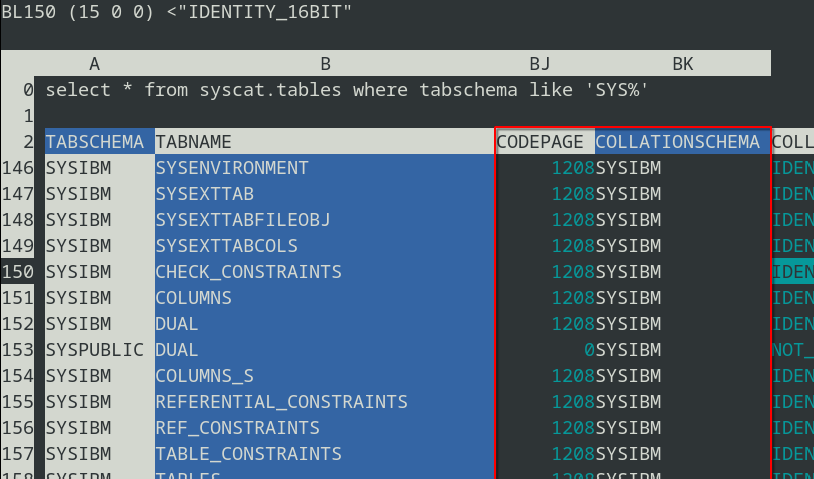Click the TABNAME header cell
Viewport: 814px width, 479px height.
tap(194, 142)
